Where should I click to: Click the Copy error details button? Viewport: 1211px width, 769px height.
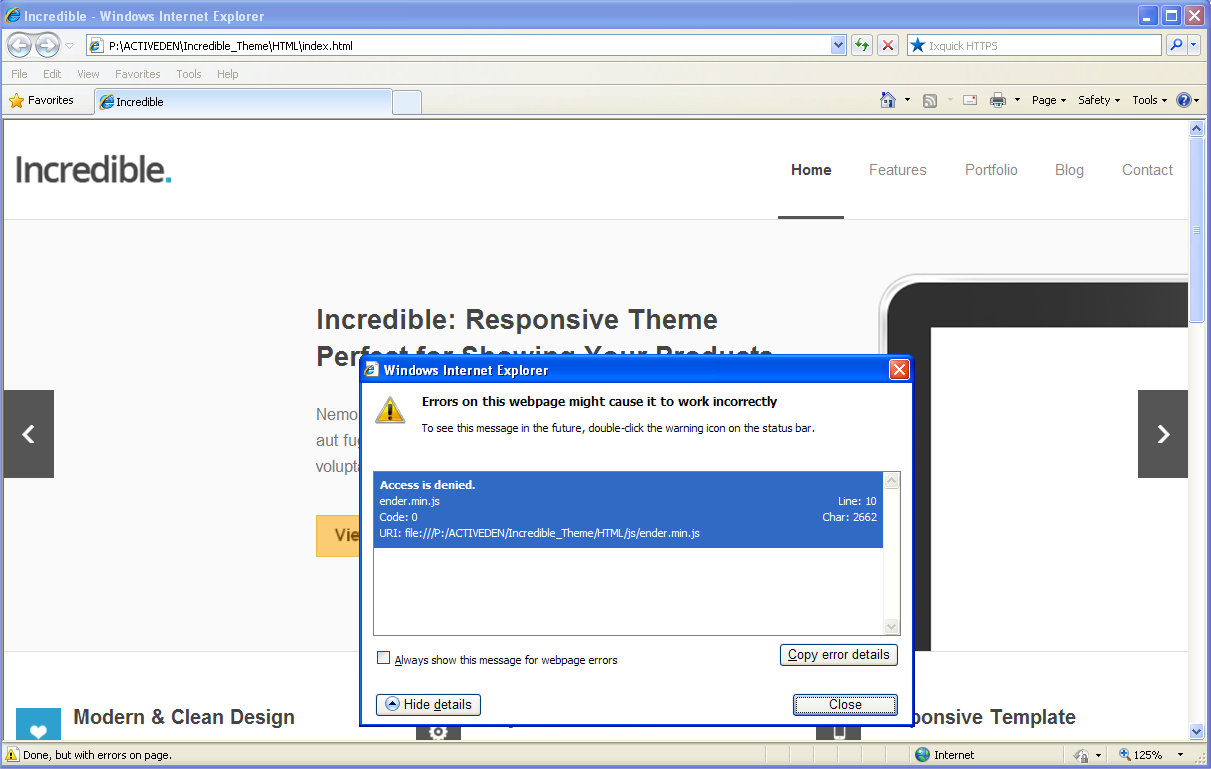pyautogui.click(x=838, y=655)
